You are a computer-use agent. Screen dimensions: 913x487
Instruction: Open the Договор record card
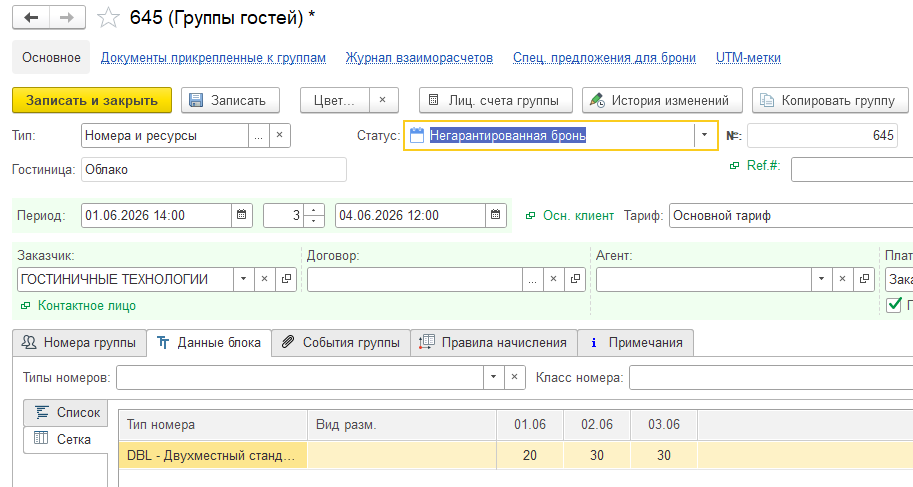click(575, 279)
